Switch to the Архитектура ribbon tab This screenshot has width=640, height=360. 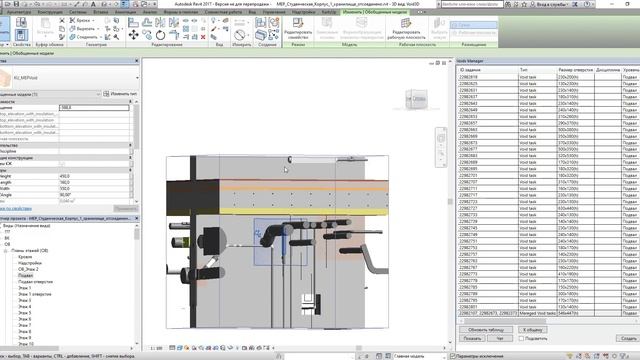(x=19, y=12)
